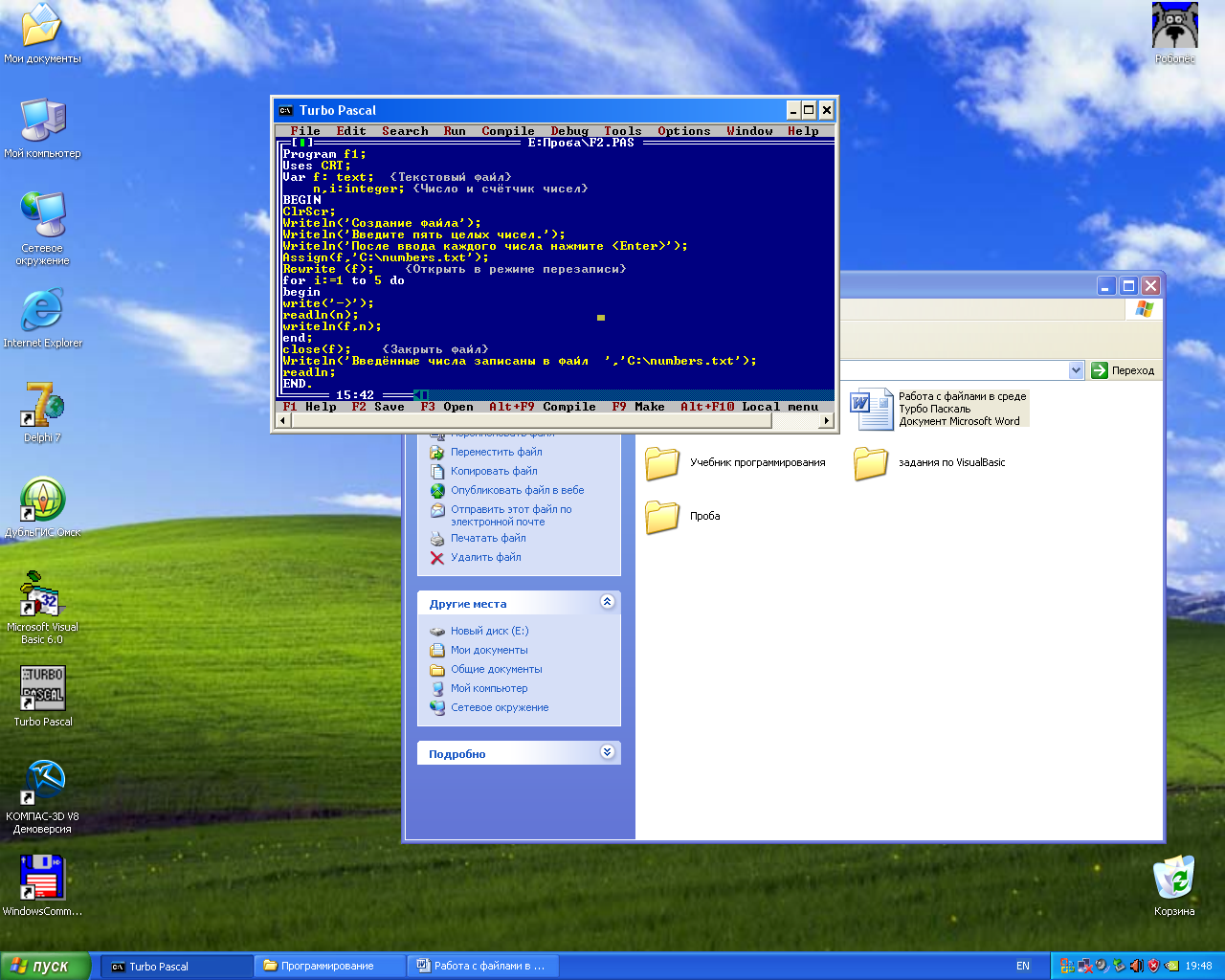
Task: Open the WindowsCommander desktop shortcut
Action: [42, 885]
